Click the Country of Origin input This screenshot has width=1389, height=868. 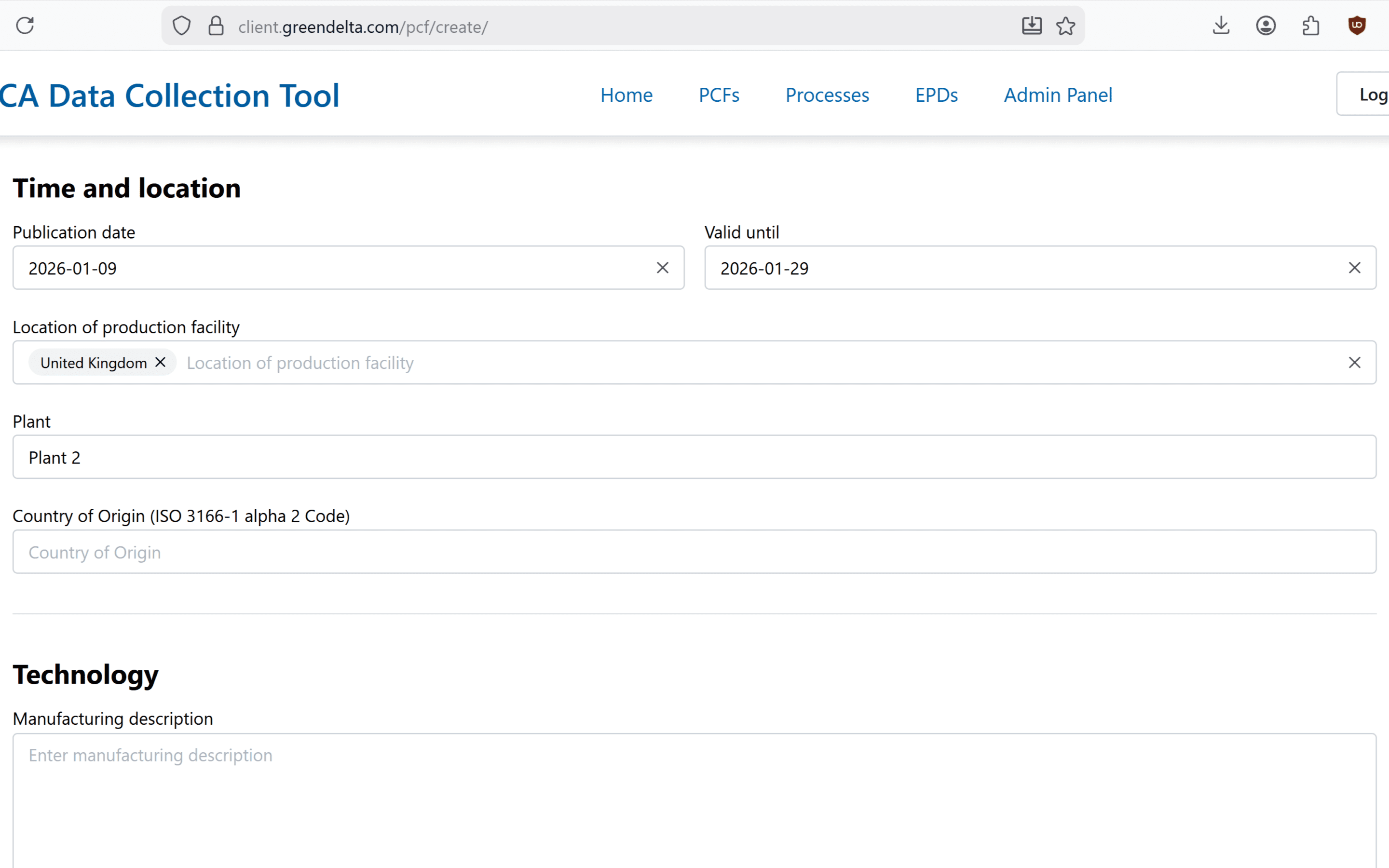click(x=694, y=552)
